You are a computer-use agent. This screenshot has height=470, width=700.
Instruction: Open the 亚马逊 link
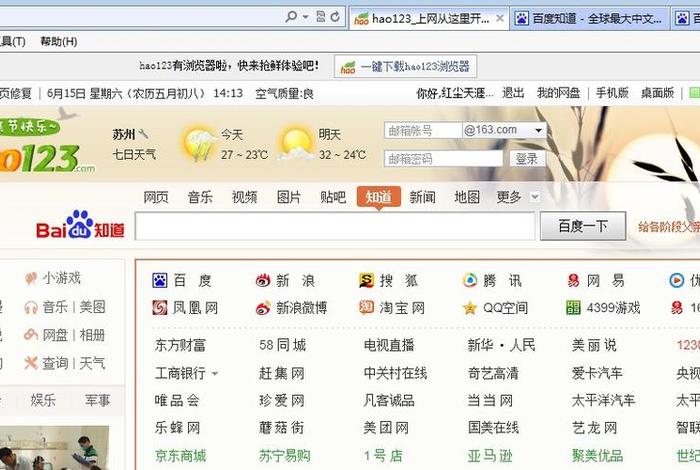click(x=490, y=456)
